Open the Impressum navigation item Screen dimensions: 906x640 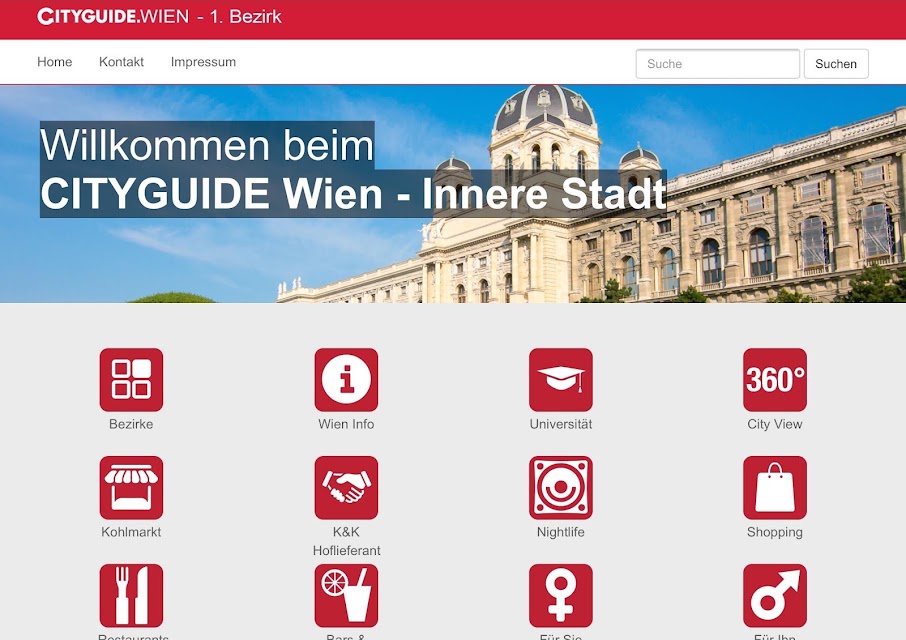click(x=203, y=62)
